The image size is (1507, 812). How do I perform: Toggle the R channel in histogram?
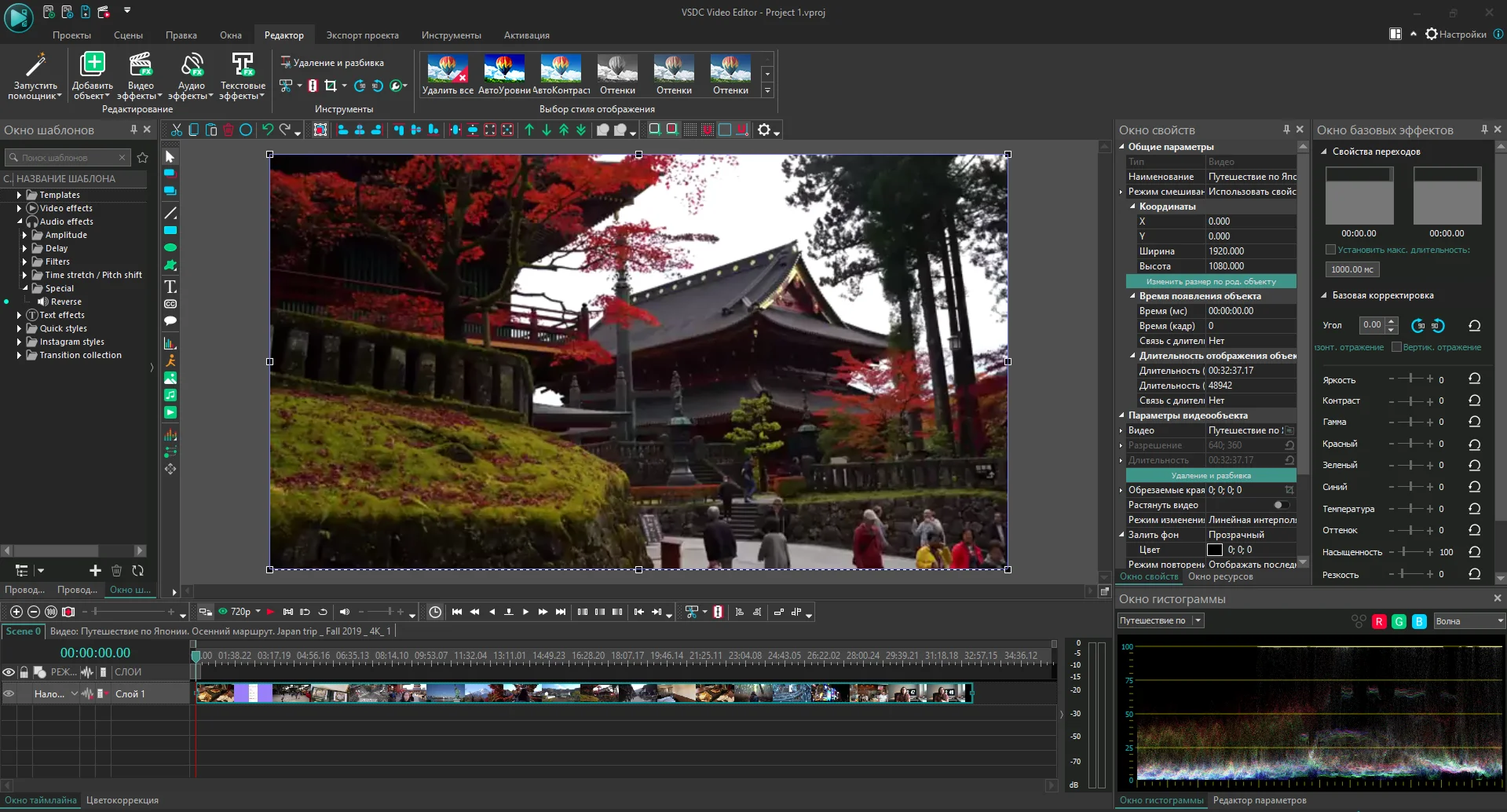pyautogui.click(x=1379, y=621)
